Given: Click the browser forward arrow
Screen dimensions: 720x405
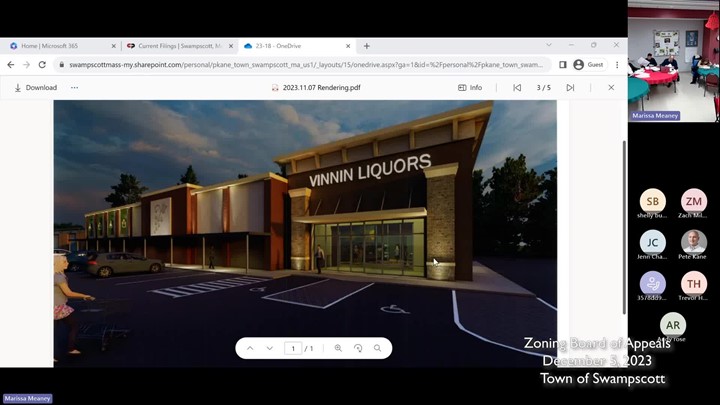Looking at the screenshot, I should coord(26,65).
